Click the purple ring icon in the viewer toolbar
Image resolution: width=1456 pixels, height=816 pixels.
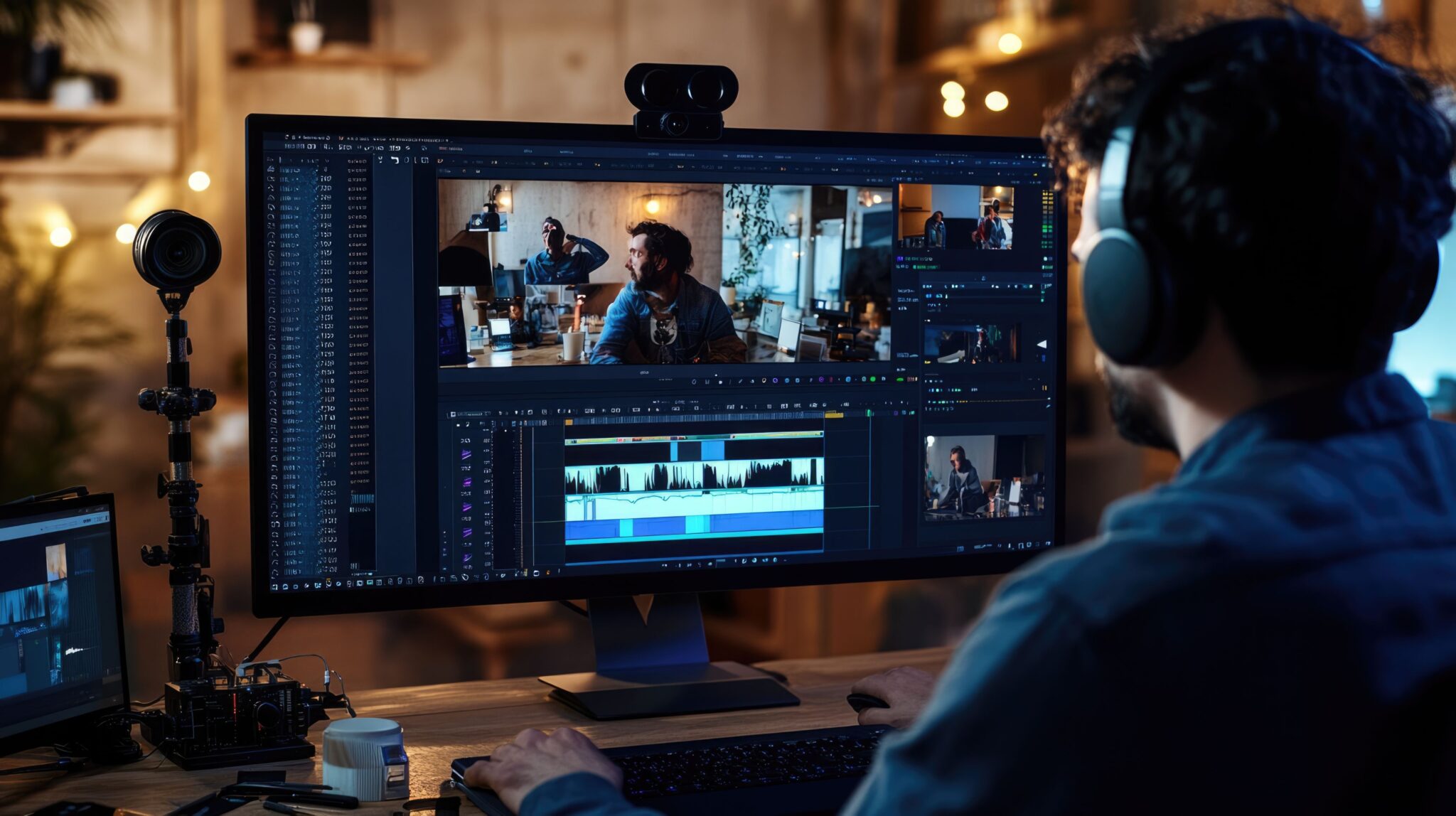tap(822, 380)
